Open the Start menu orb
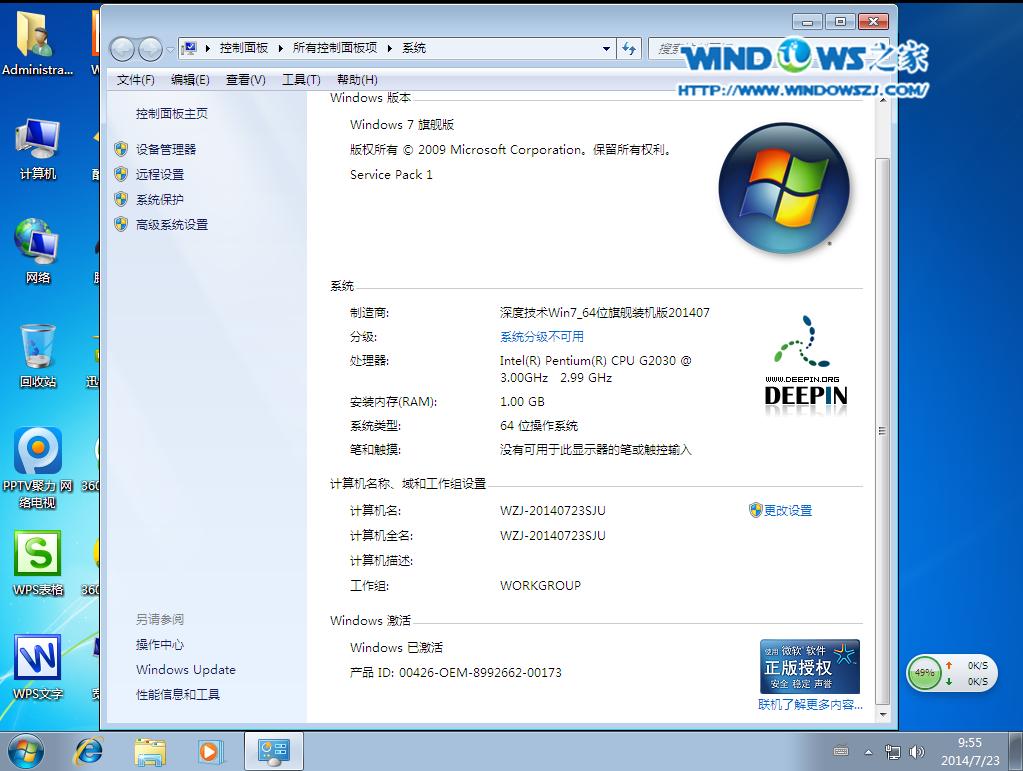This screenshot has width=1023, height=771. point(25,751)
